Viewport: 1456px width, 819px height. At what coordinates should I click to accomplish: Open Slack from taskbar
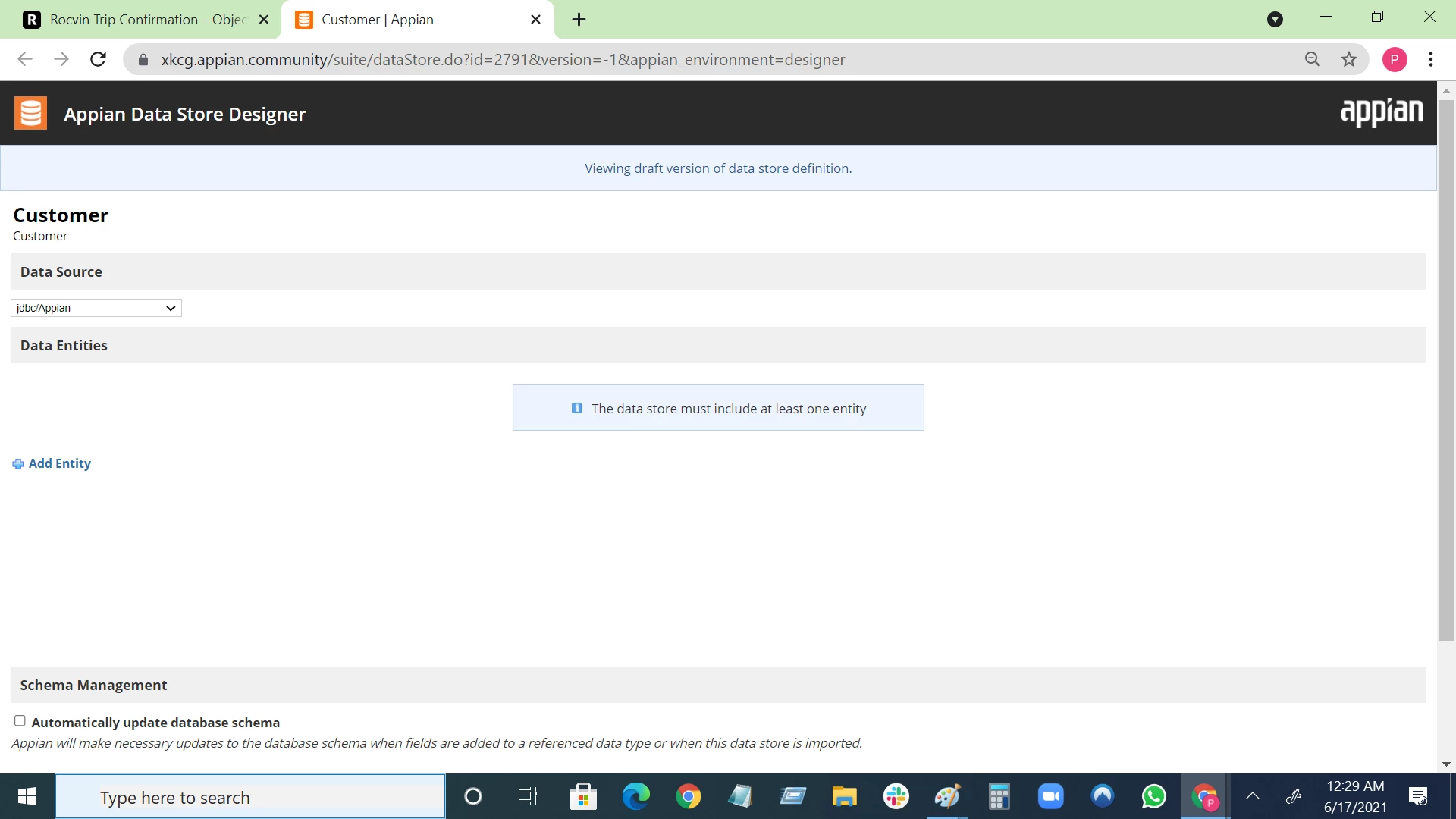[x=896, y=796]
